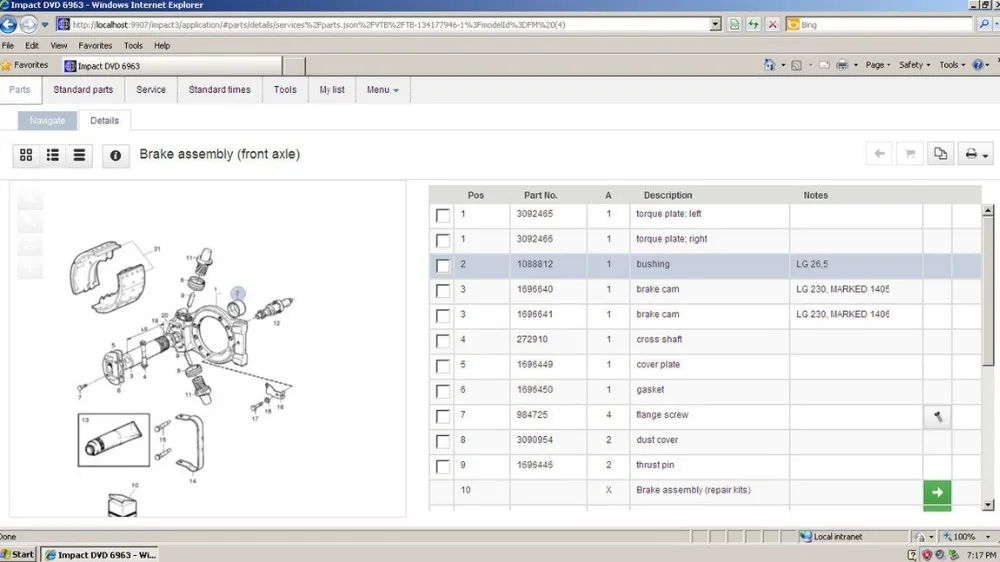Click browser back button

(x=8, y=24)
